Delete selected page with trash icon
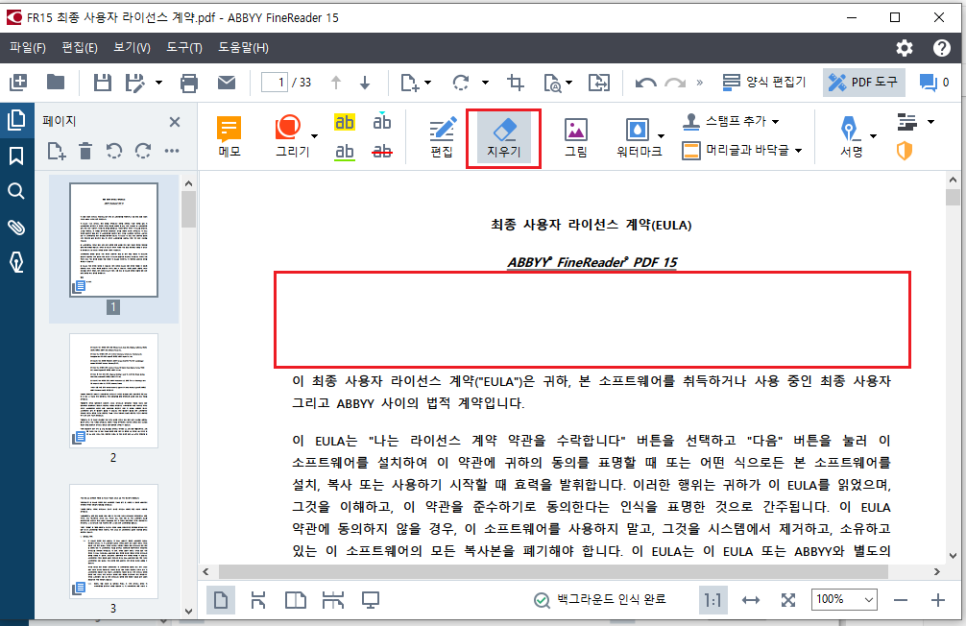 coord(85,151)
